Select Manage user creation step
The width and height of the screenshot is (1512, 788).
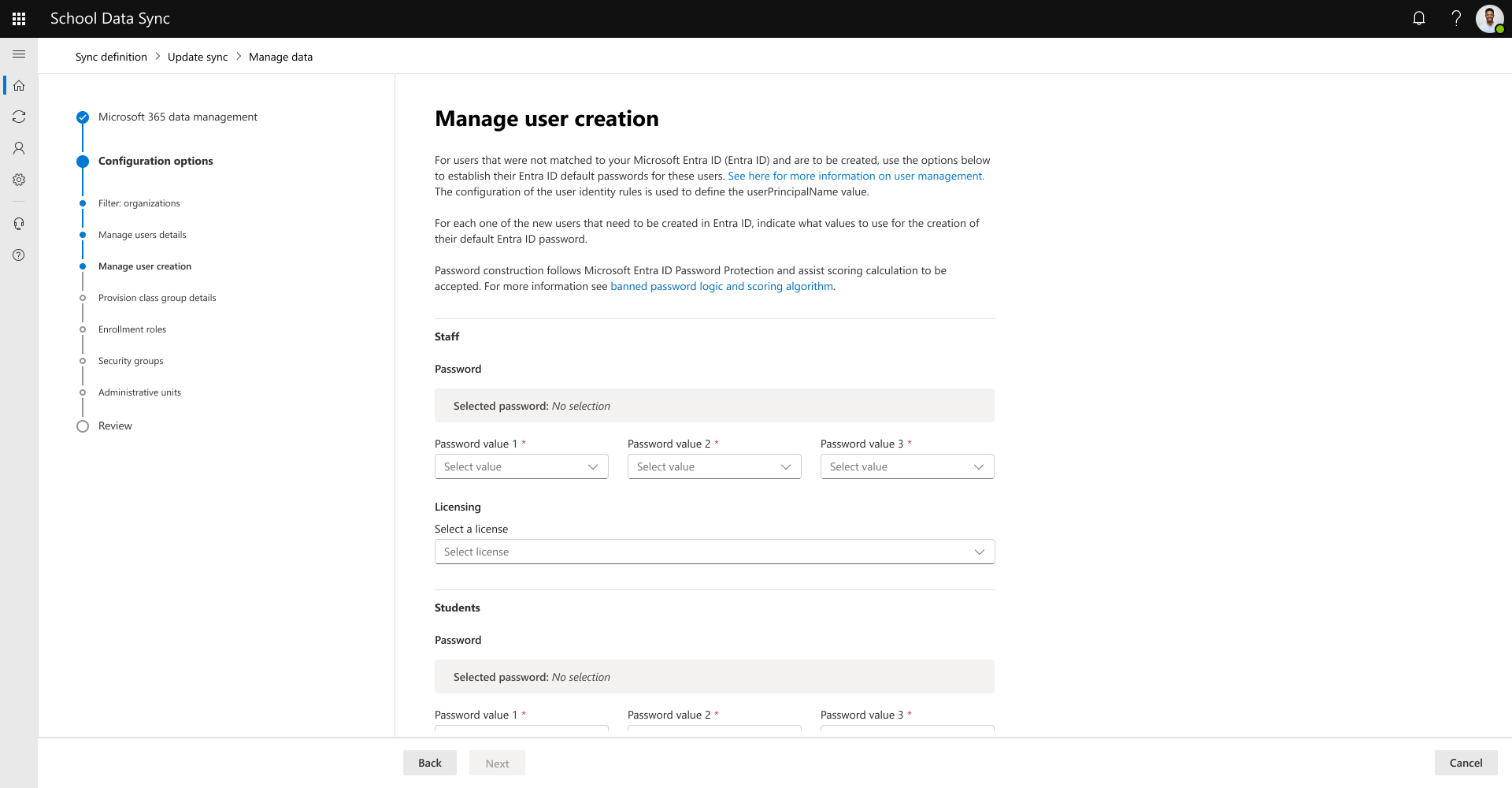tap(145, 266)
